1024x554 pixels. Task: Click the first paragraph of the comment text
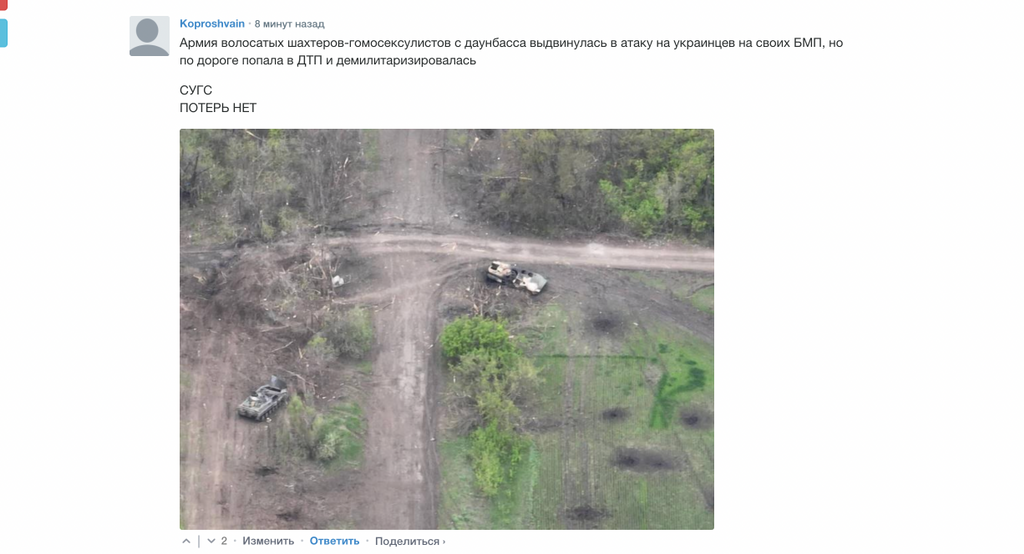(x=511, y=52)
